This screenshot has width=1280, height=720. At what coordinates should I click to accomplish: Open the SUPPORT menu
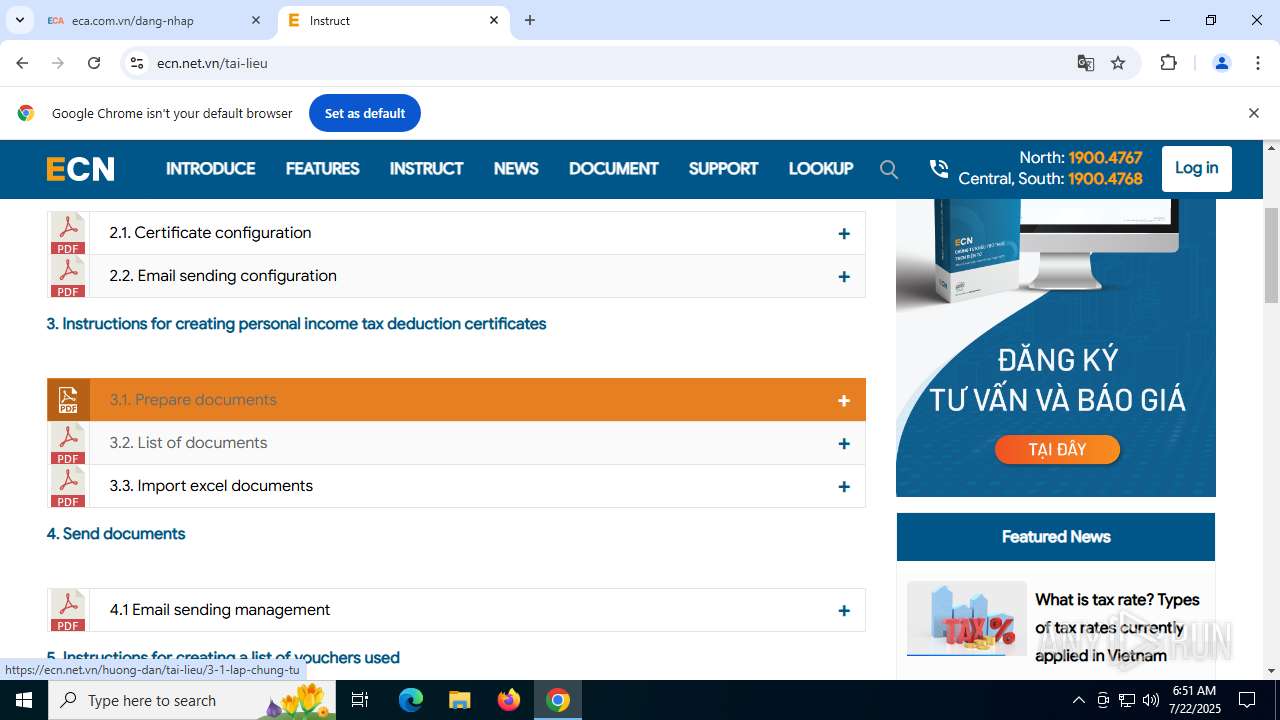tap(723, 169)
